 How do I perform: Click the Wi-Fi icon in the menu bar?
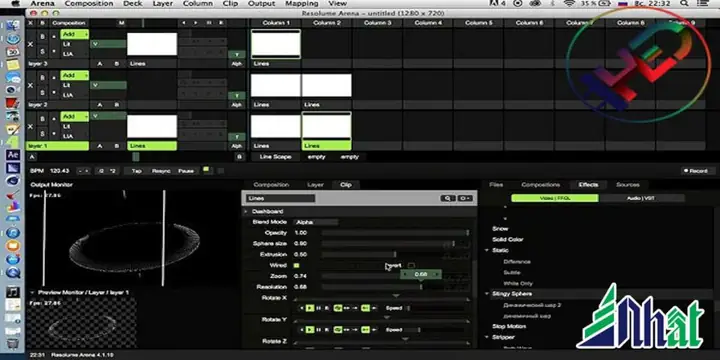click(x=570, y=4)
